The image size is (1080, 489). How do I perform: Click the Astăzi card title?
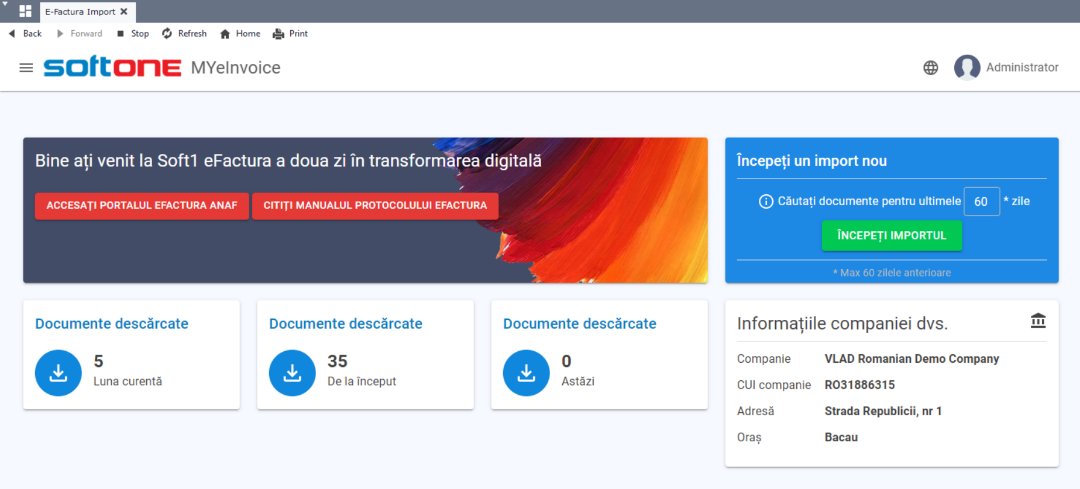point(580,324)
